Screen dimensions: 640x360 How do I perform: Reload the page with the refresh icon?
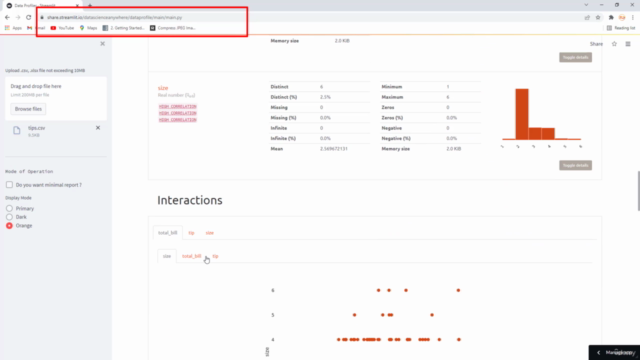point(29,18)
